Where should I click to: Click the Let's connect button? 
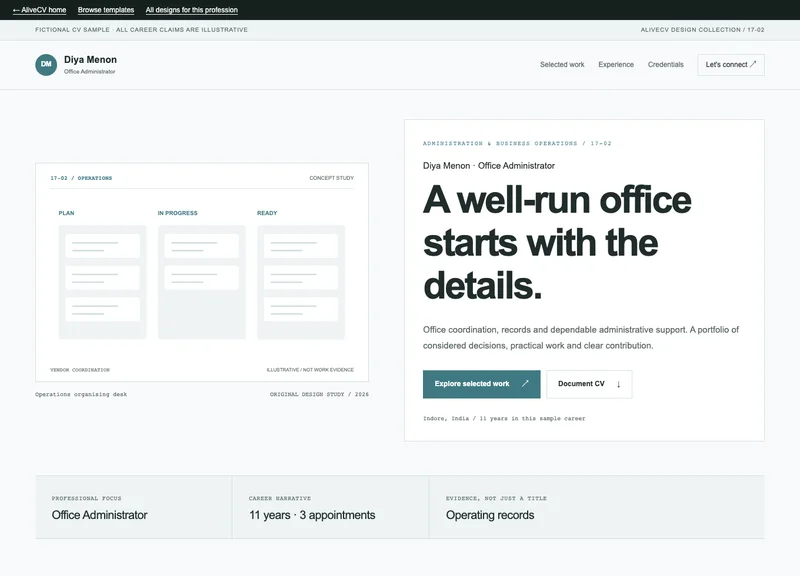731,65
